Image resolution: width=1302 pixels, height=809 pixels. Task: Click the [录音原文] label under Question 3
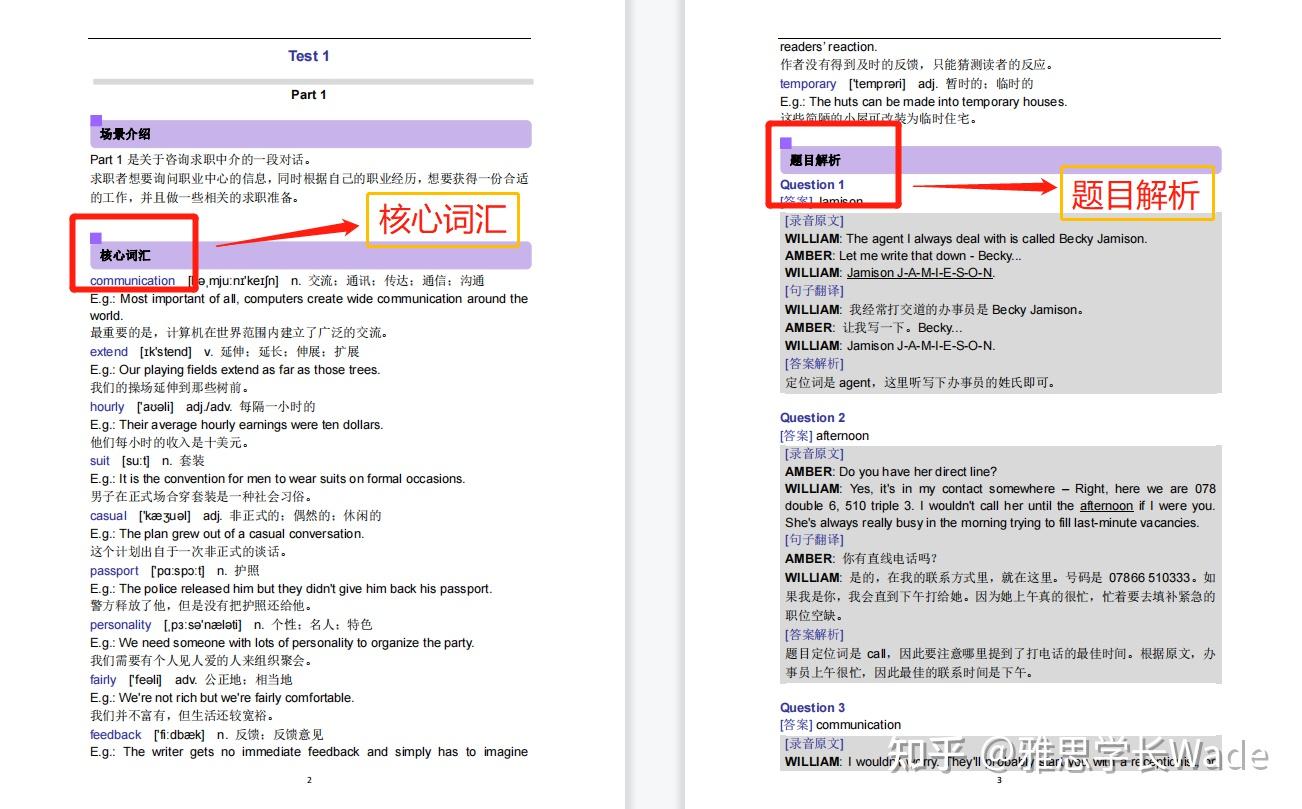click(814, 744)
